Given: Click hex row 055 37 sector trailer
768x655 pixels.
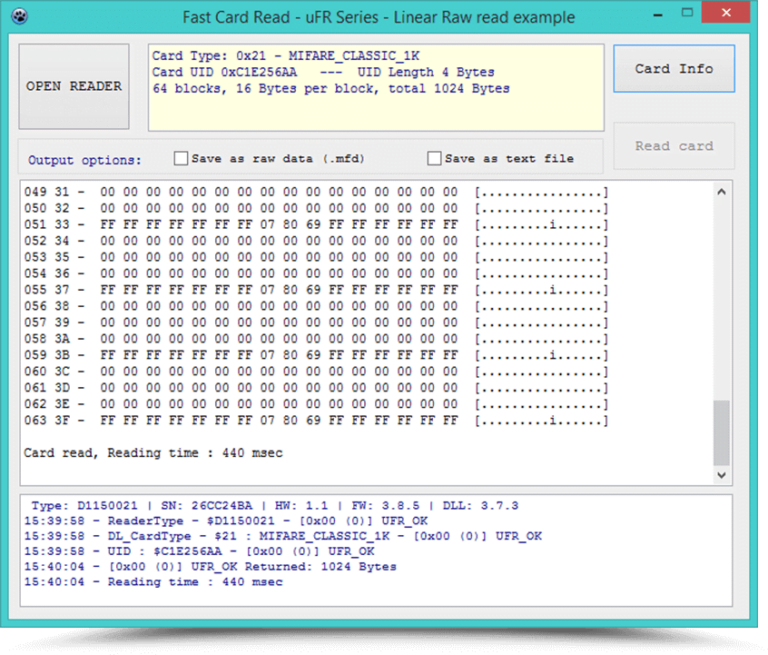Looking at the screenshot, I should (x=316, y=290).
